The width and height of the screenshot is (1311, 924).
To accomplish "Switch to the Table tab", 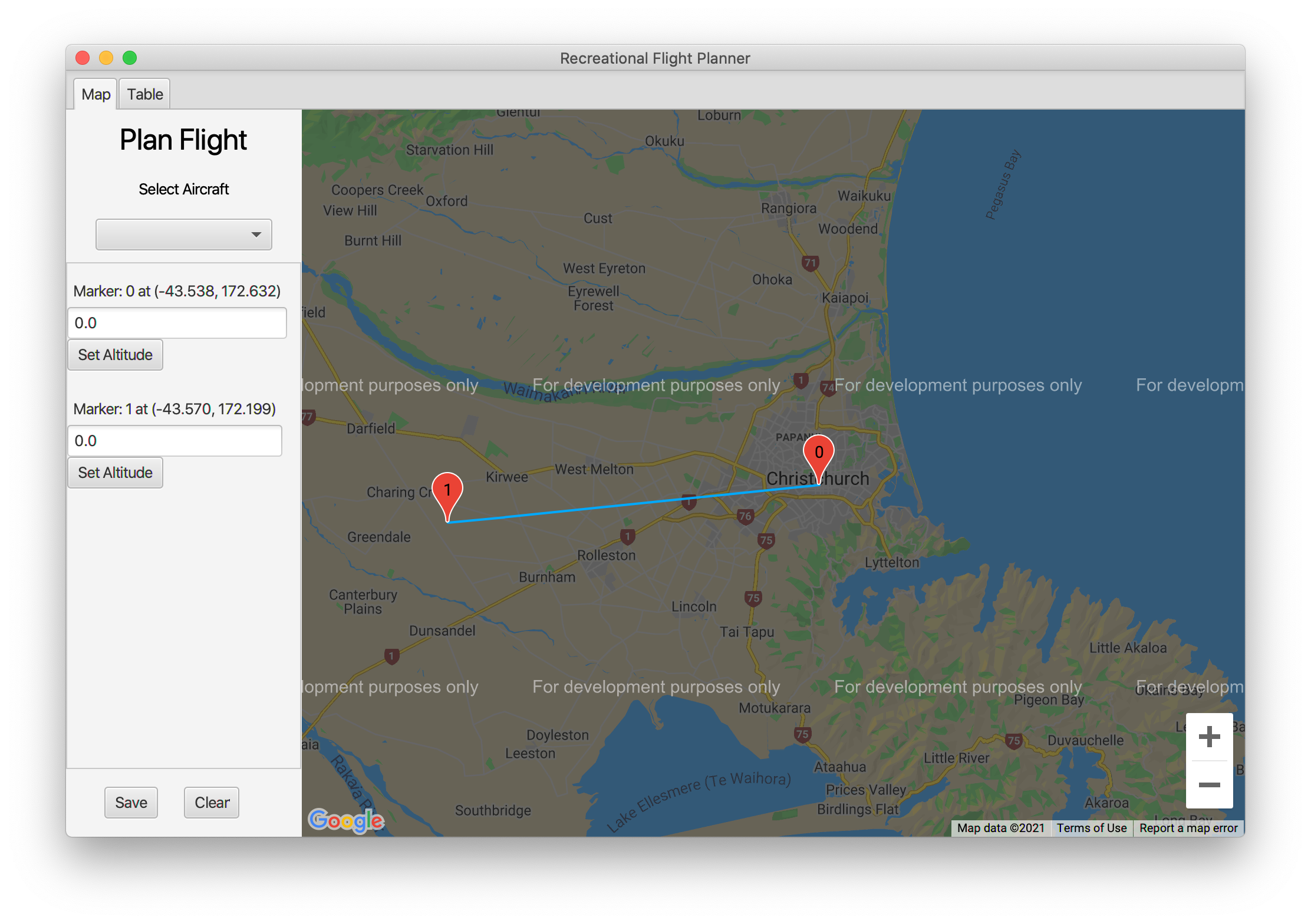I will pyautogui.click(x=145, y=94).
